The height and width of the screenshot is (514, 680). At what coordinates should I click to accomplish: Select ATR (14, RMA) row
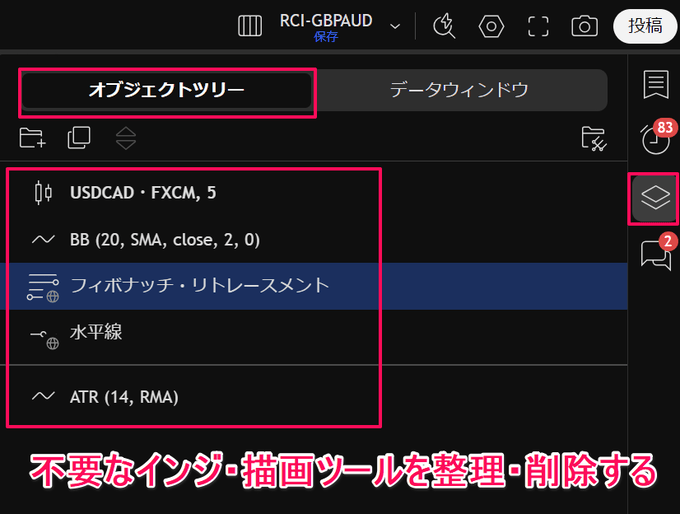pyautogui.click(x=314, y=396)
